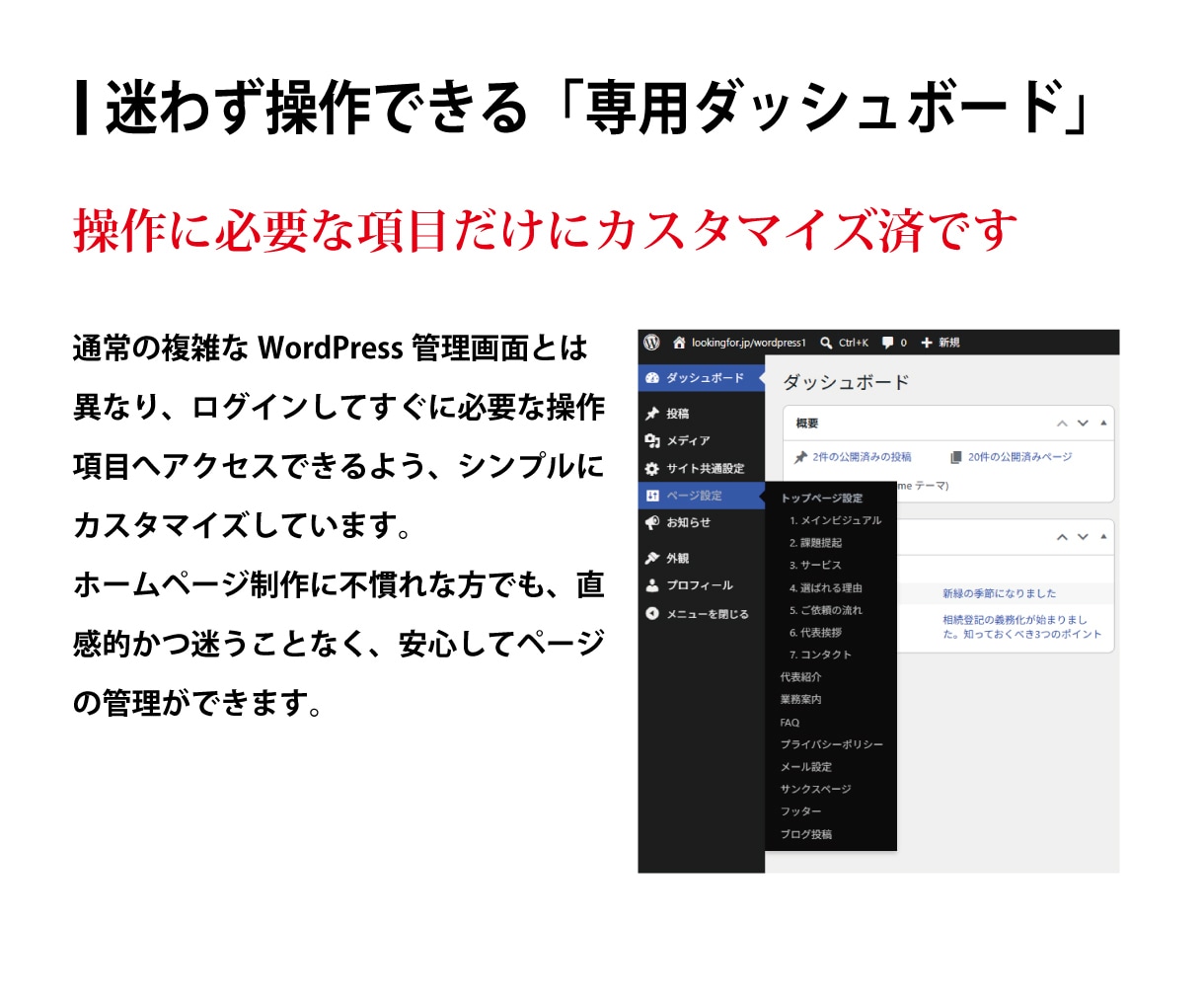Move 概要 widget up with up chevron
The width and height of the screenshot is (1204, 1003).
click(1062, 424)
